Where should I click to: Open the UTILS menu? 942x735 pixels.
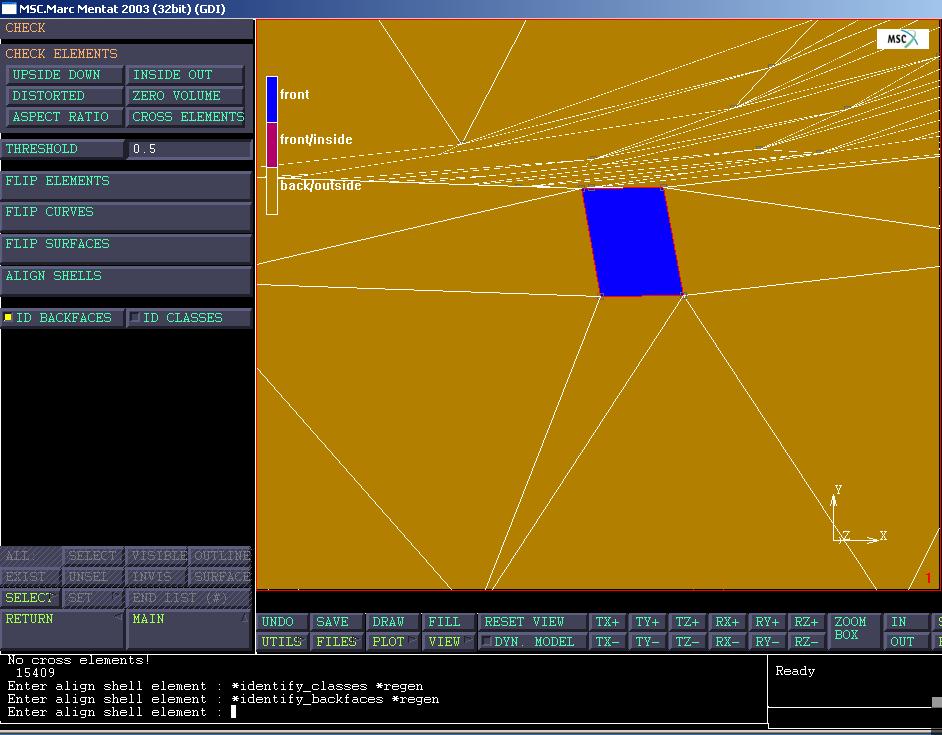click(x=282, y=642)
